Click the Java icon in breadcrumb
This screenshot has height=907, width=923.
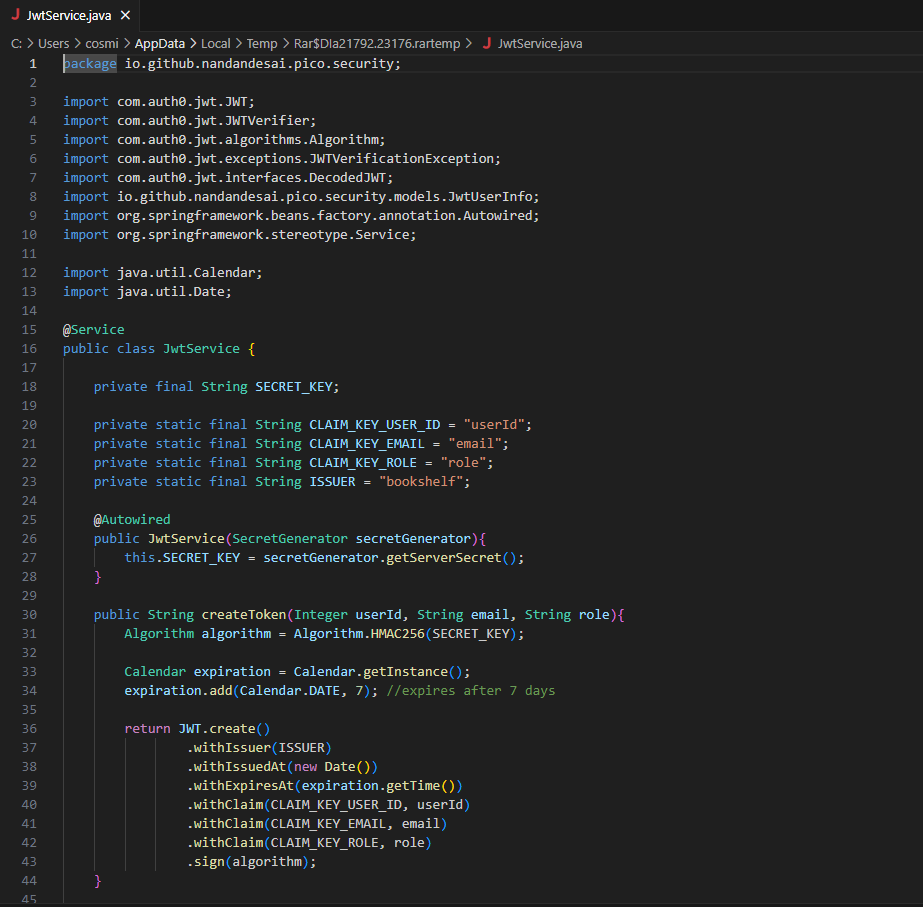point(487,43)
